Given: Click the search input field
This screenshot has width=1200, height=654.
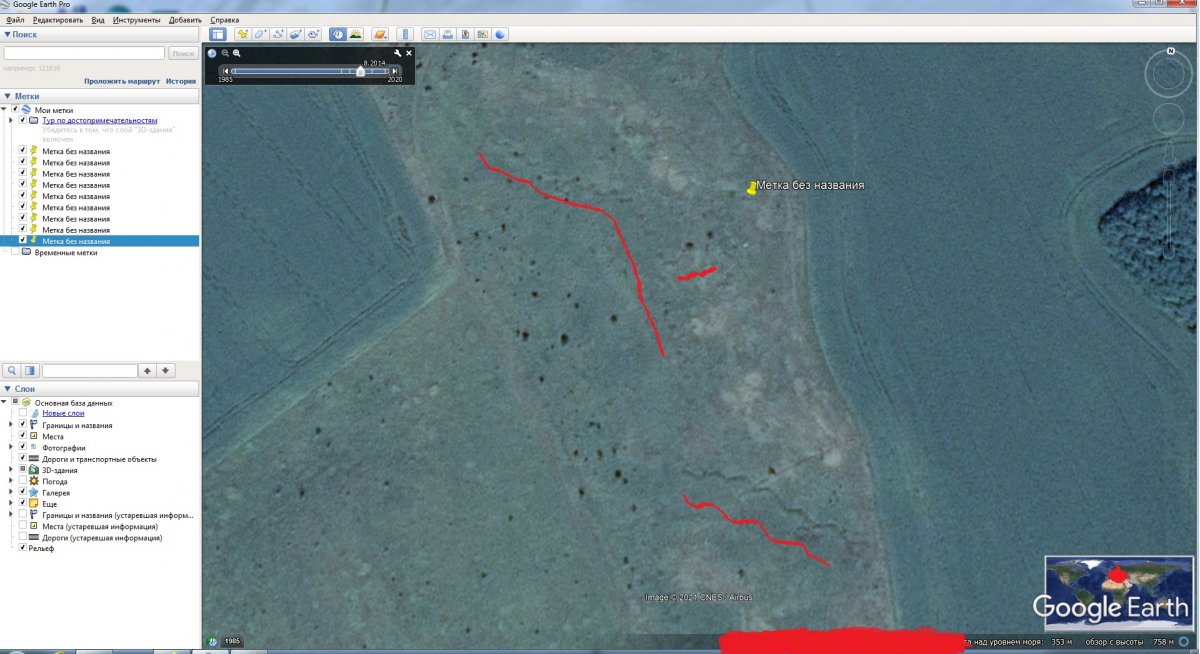Looking at the screenshot, I should [84, 53].
